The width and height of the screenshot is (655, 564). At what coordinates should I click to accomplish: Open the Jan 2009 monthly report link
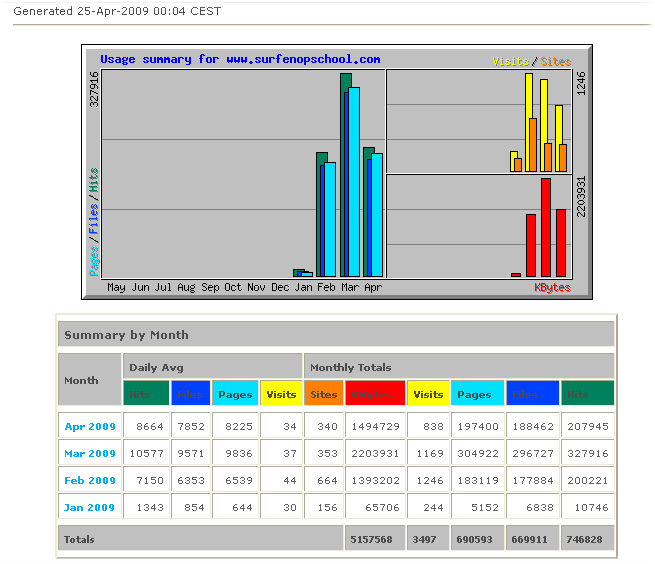pyautogui.click(x=89, y=507)
